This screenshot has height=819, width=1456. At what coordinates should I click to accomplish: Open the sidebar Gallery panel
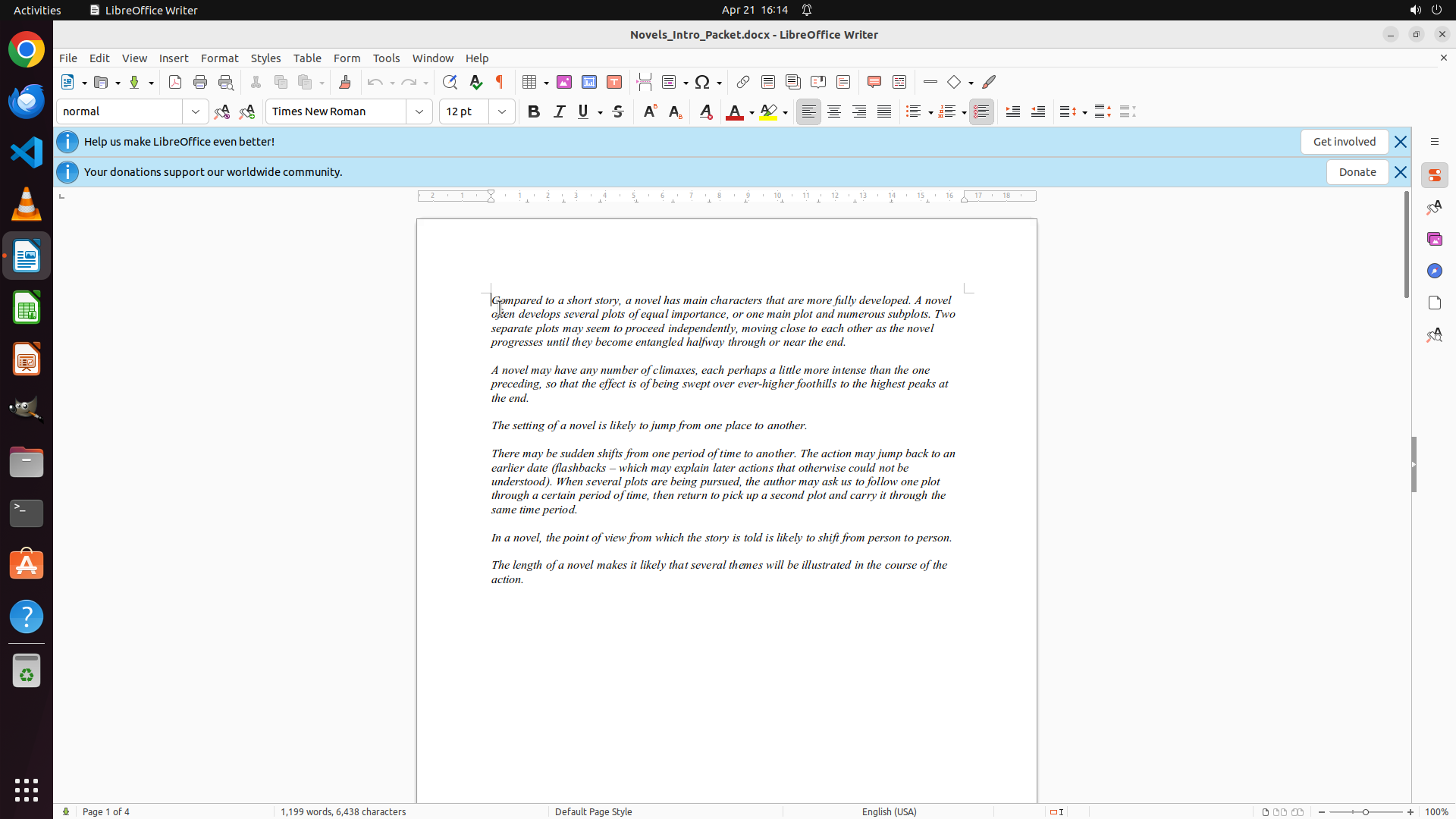click(x=1434, y=239)
